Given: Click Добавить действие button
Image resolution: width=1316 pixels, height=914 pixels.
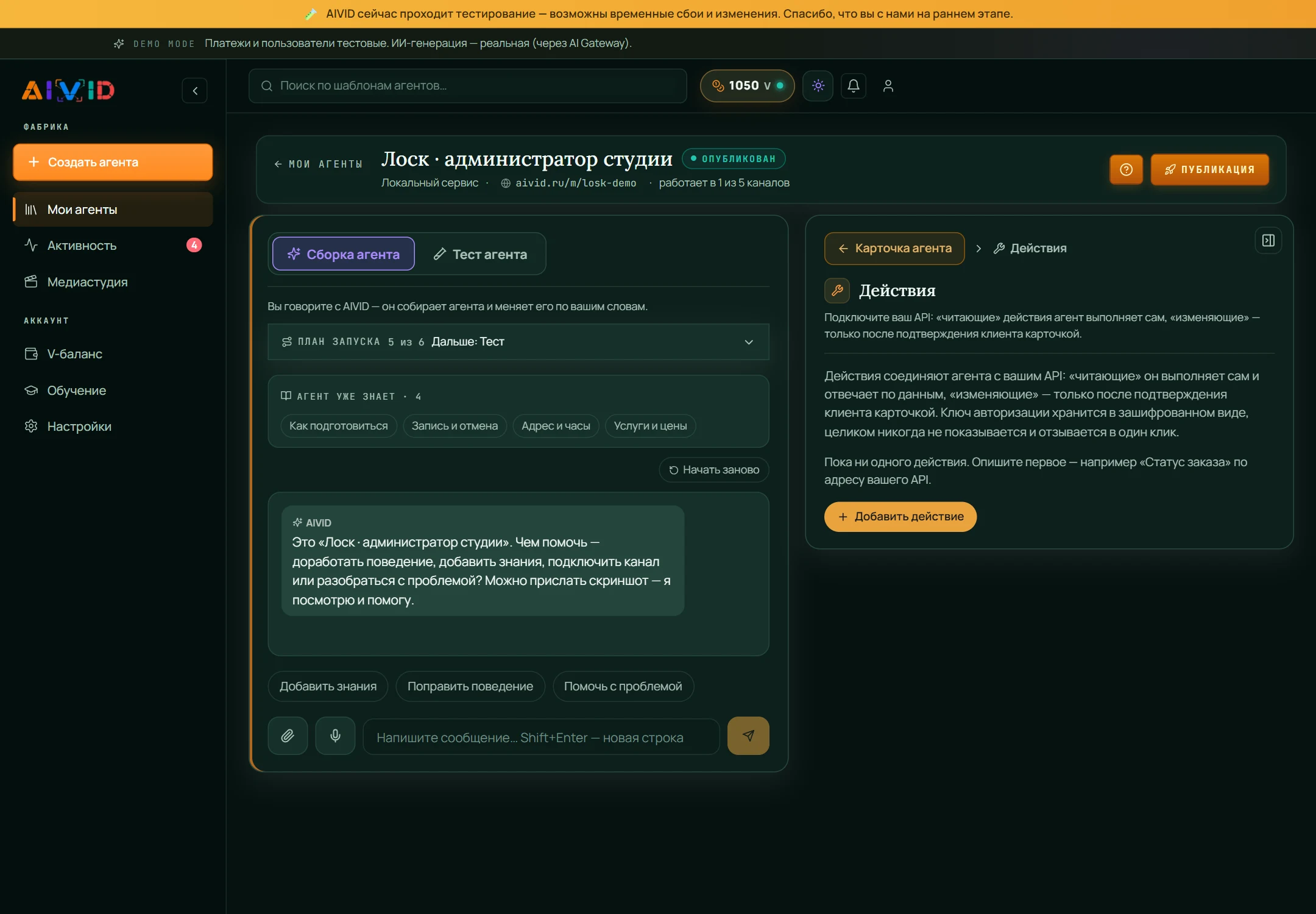Looking at the screenshot, I should coord(900,517).
